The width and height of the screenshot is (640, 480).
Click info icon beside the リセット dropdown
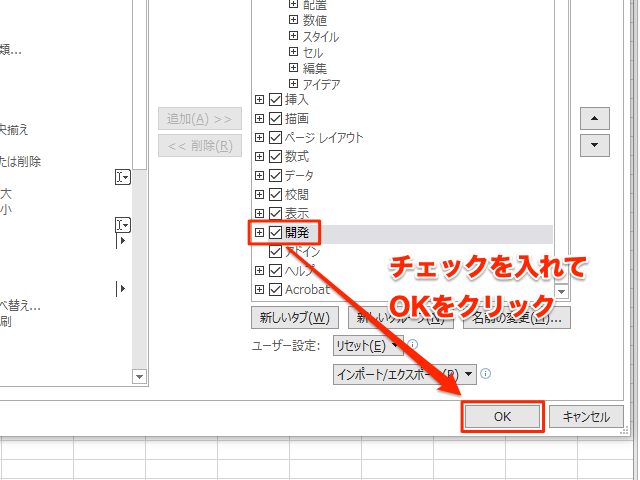pos(412,345)
